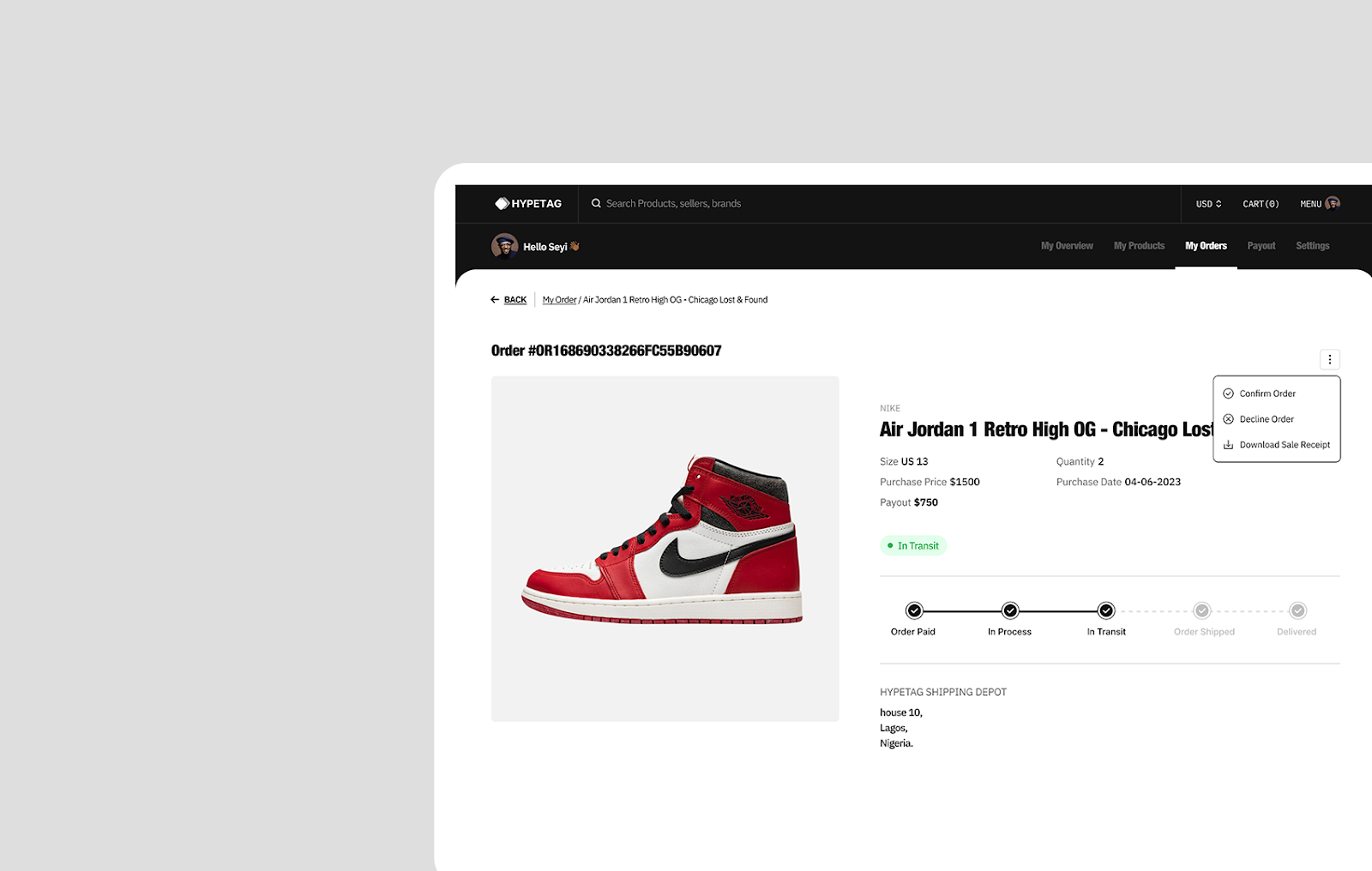The height and width of the screenshot is (871, 1372).
Task: Switch to My Overview tab
Action: pos(1067,246)
